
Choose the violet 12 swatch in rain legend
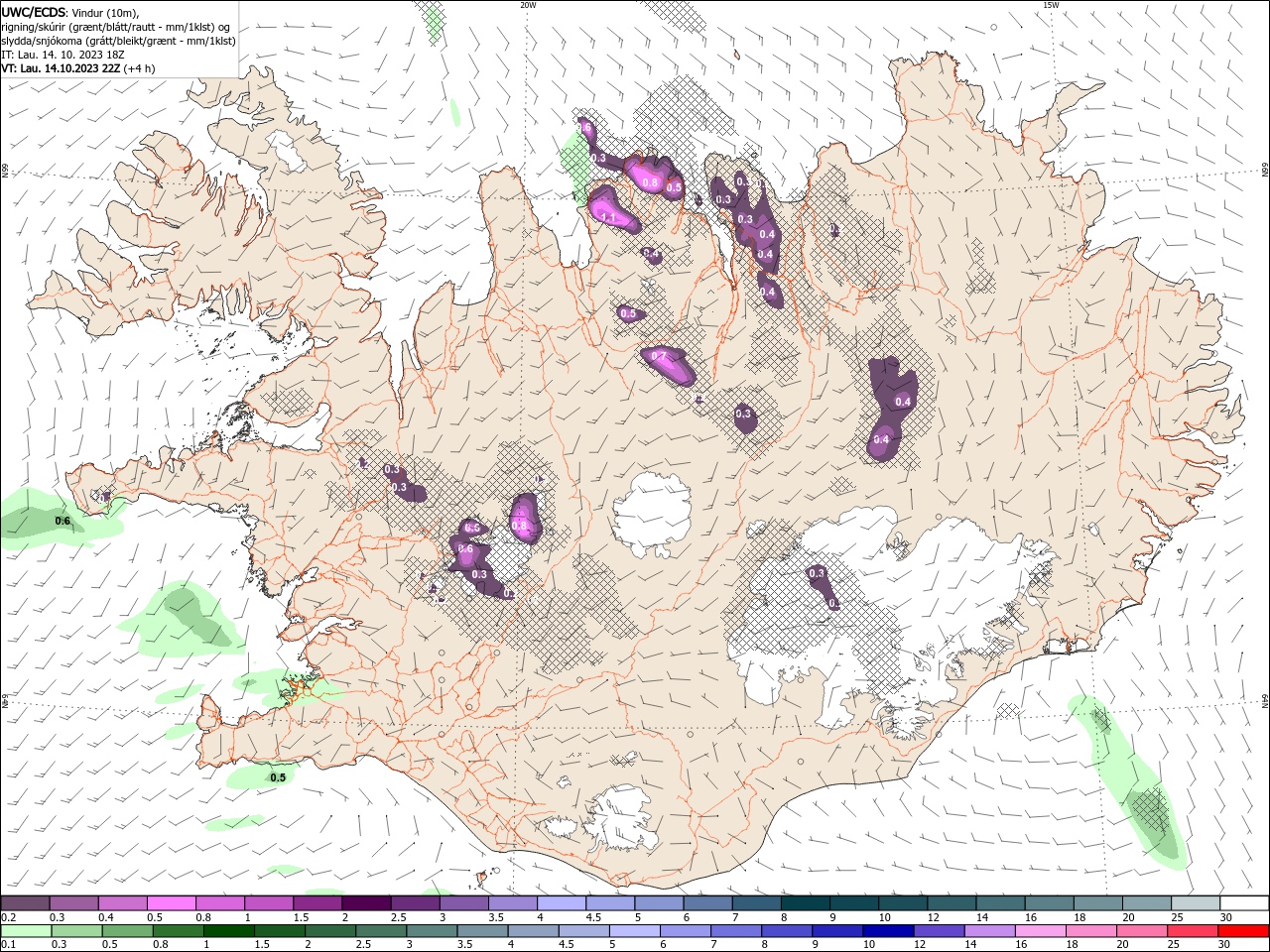tap(939, 931)
